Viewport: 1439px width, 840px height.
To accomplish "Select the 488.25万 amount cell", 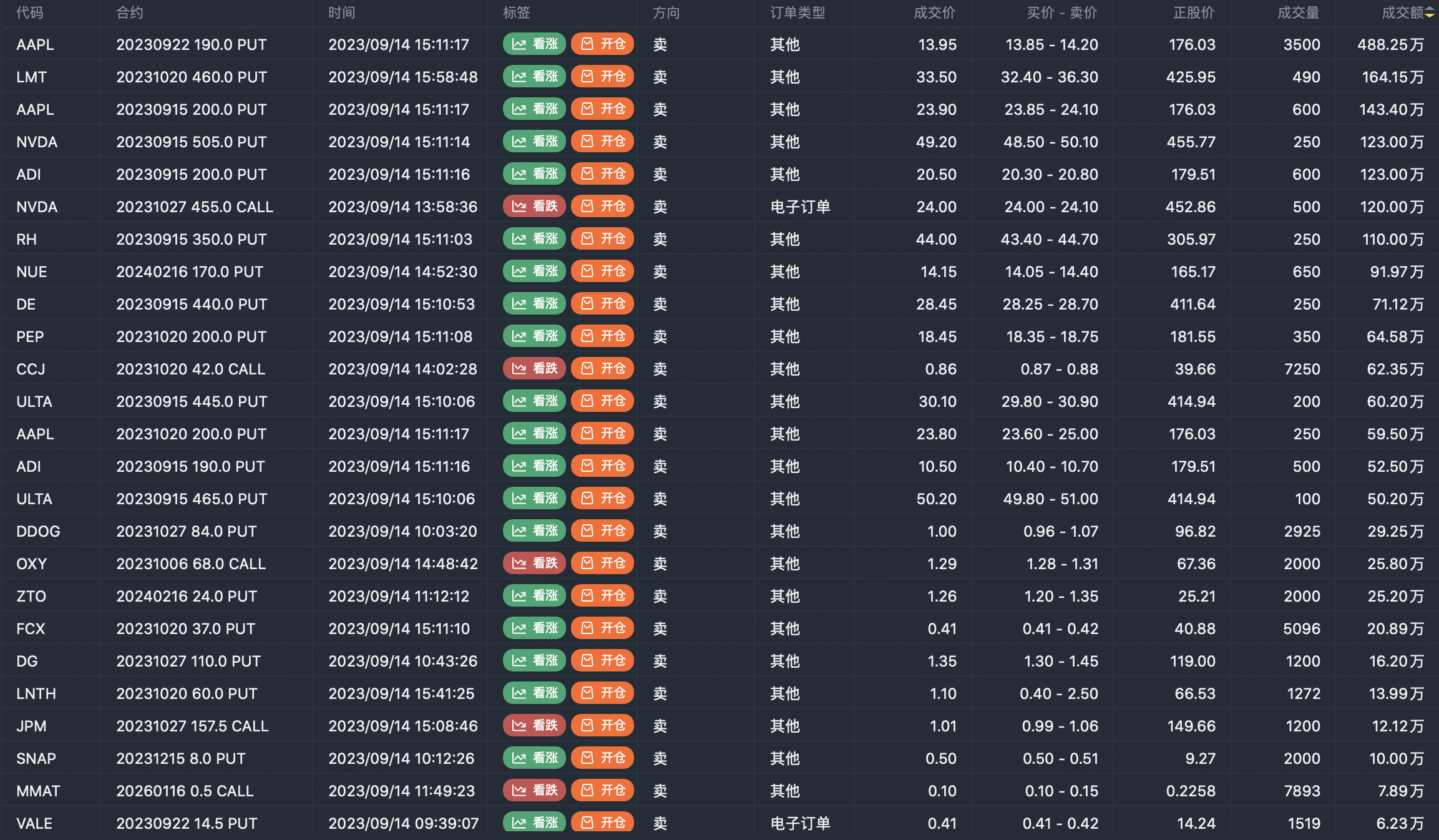I will 1390,45.
